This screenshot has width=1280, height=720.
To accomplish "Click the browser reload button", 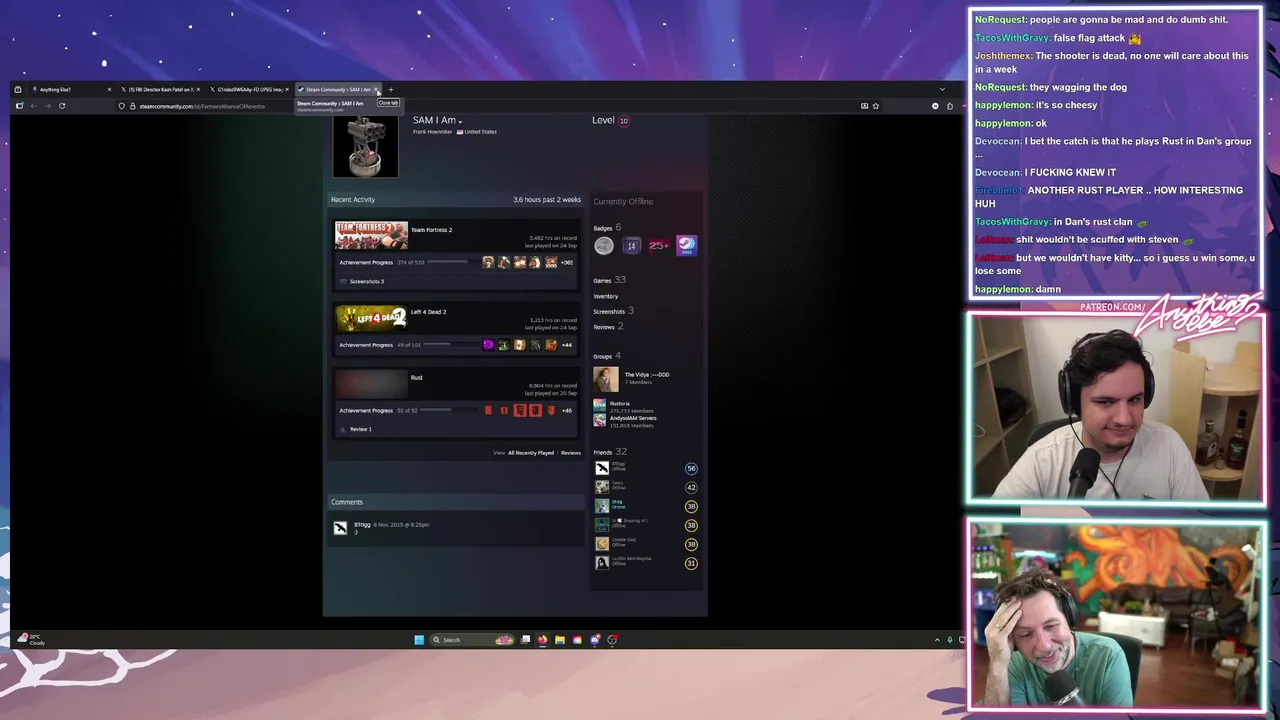I will coord(62,106).
